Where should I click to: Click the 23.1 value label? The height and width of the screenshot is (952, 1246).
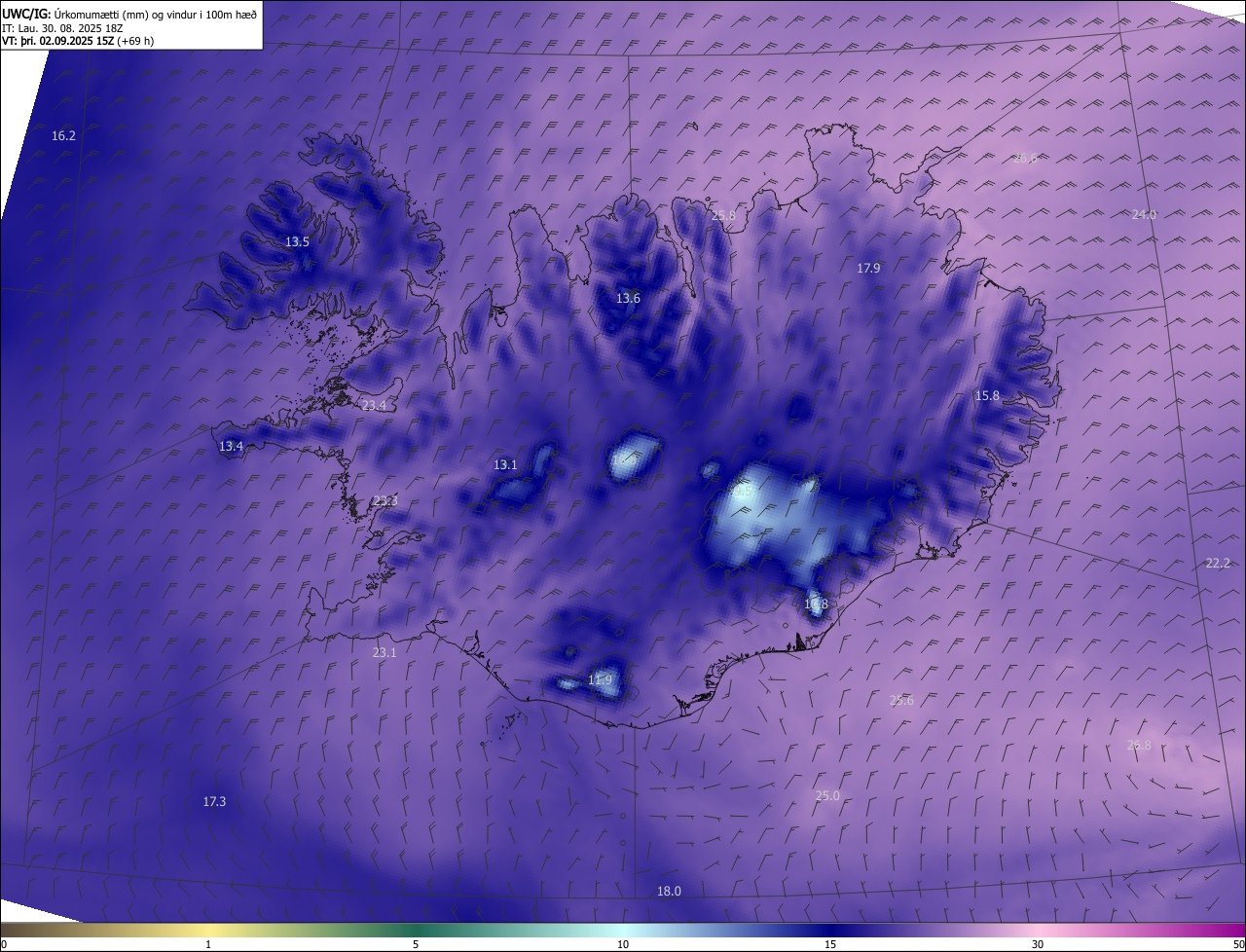385,653
